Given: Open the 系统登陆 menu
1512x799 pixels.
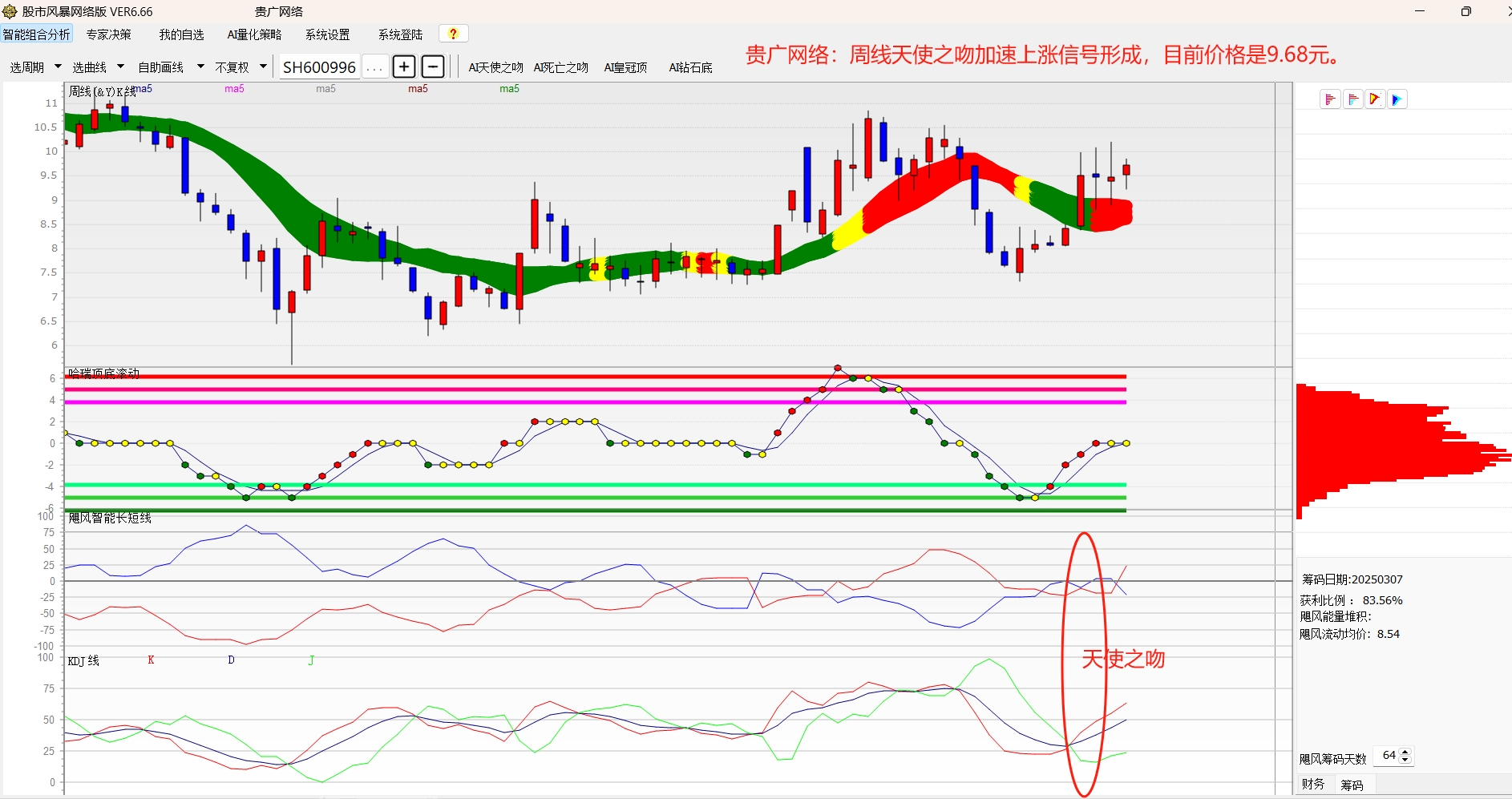Looking at the screenshot, I should 400,34.
